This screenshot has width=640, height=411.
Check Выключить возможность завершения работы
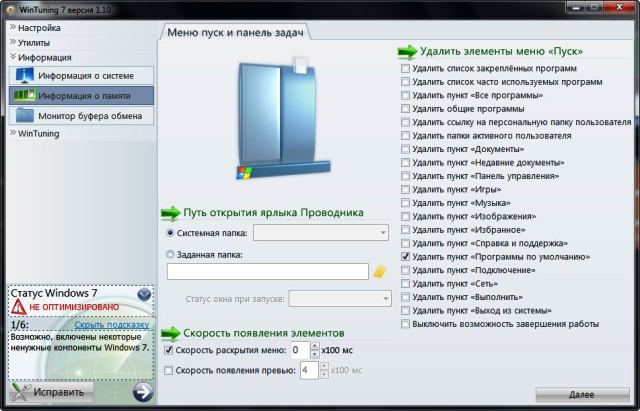(x=405, y=324)
